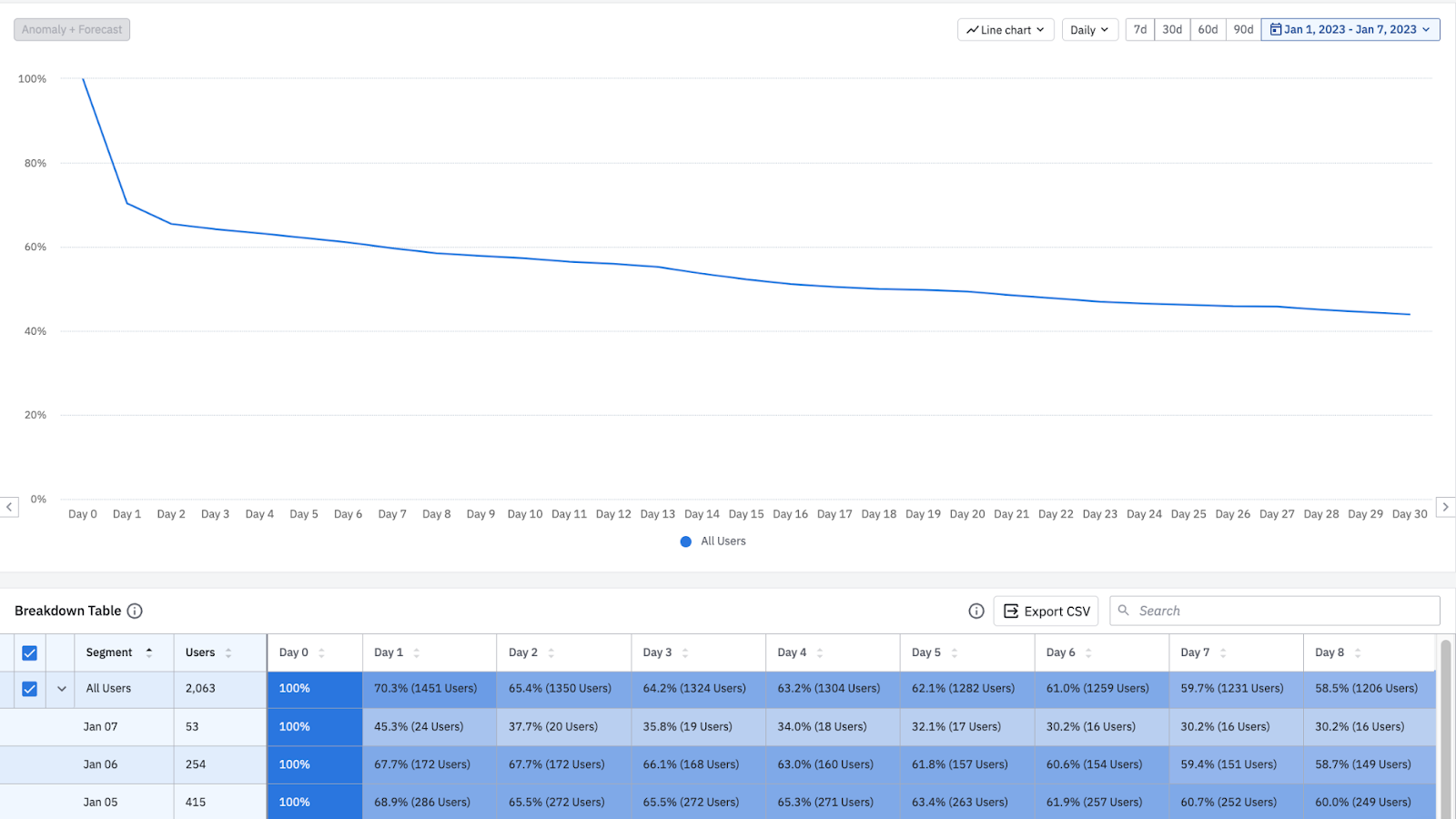Image resolution: width=1456 pixels, height=819 pixels.
Task: Click the Export CSV button
Action: (1046, 611)
